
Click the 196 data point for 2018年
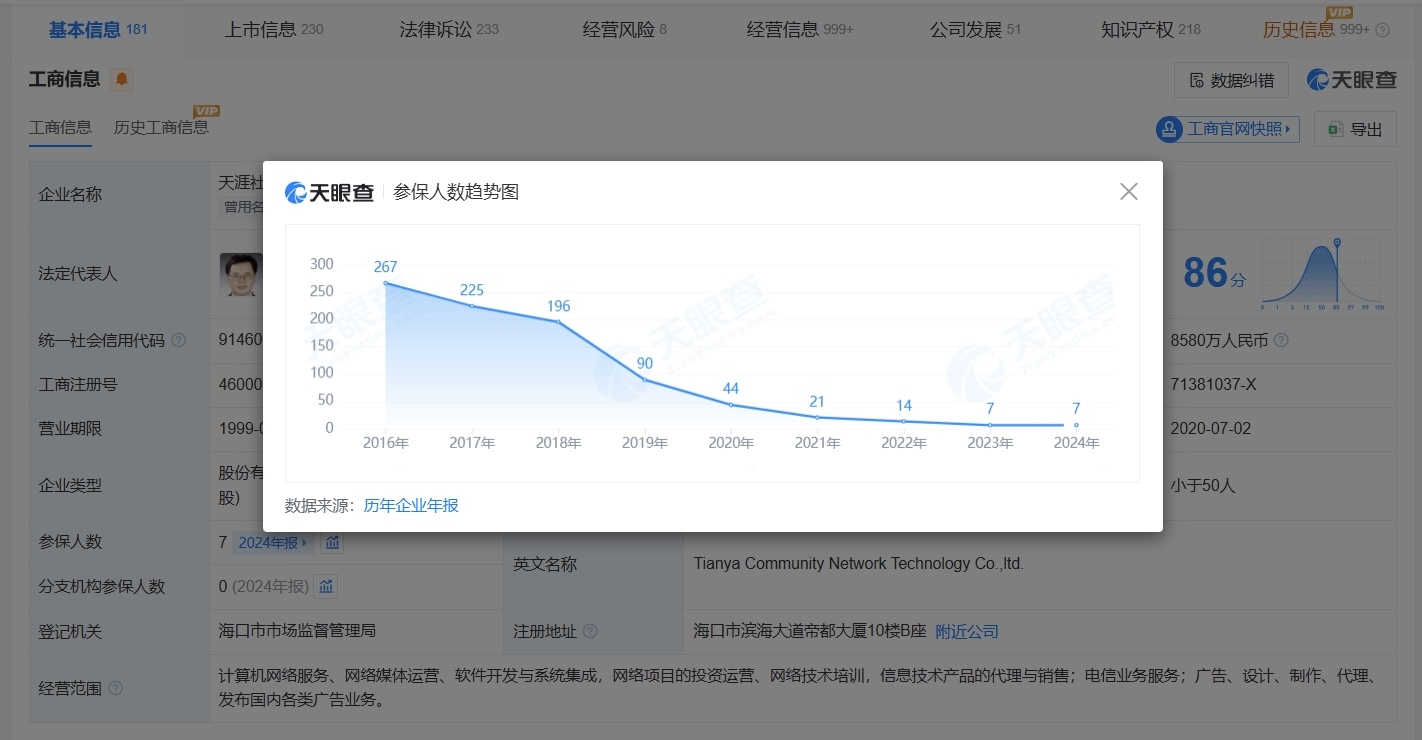coord(558,321)
